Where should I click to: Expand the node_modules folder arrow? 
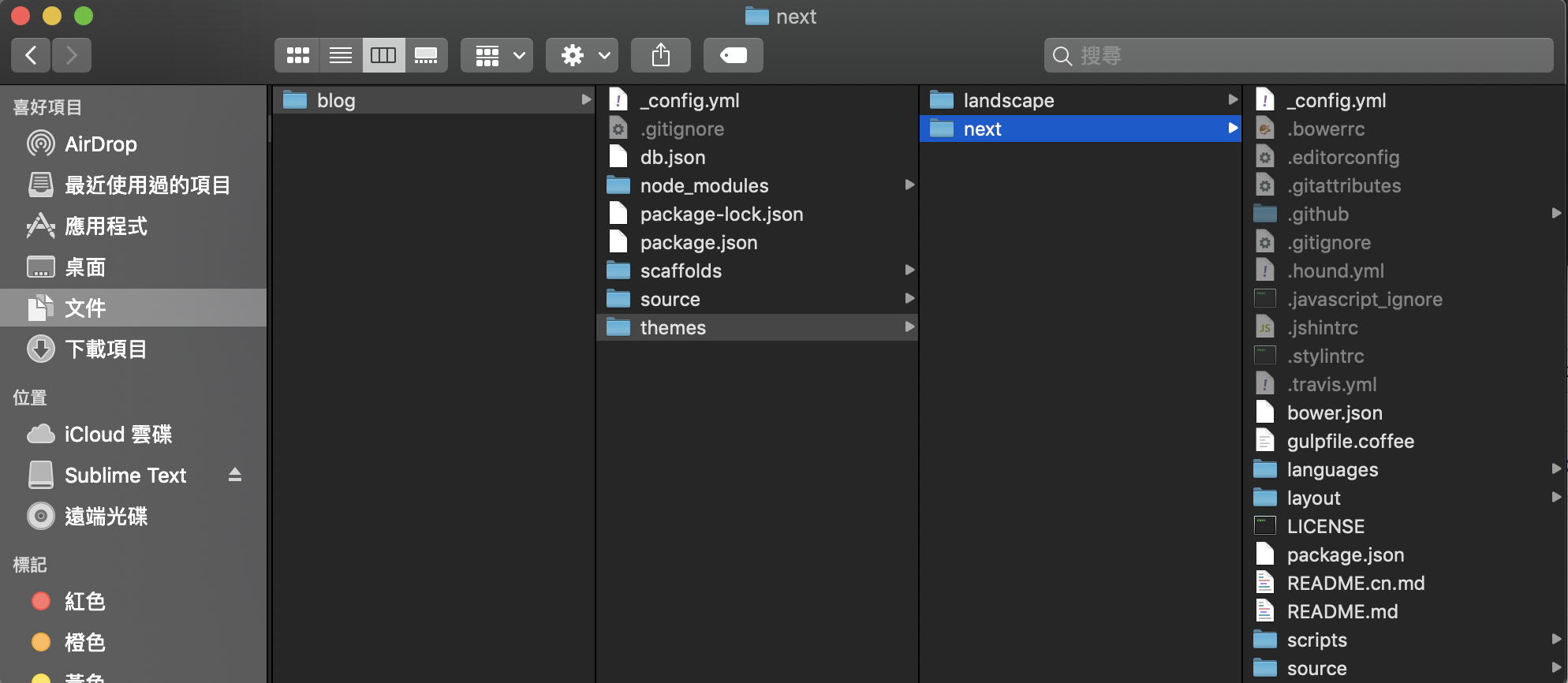pyautogui.click(x=909, y=185)
